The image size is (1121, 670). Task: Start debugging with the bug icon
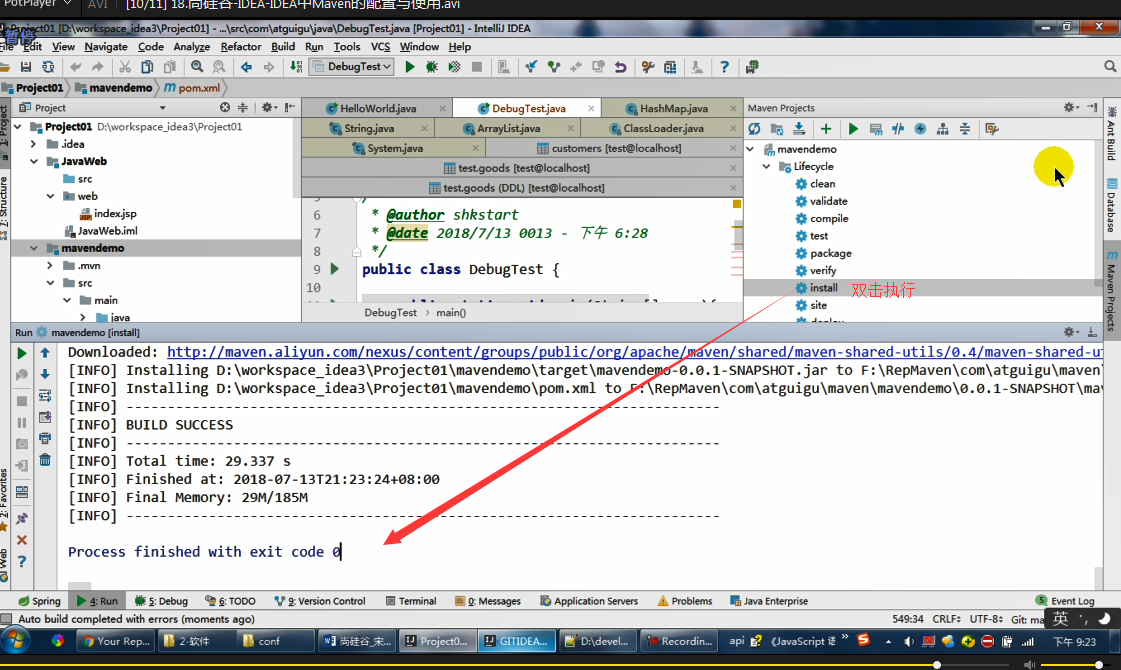(x=432, y=66)
